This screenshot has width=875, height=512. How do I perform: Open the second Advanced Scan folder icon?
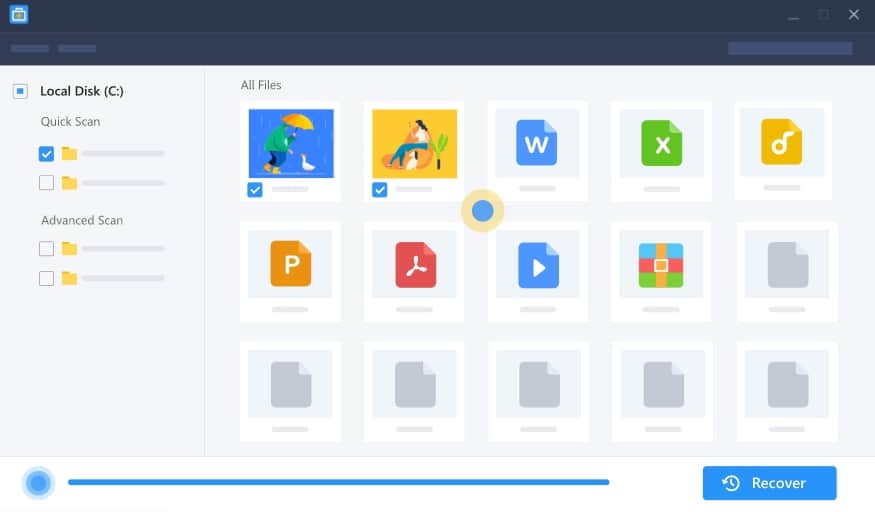tap(69, 278)
